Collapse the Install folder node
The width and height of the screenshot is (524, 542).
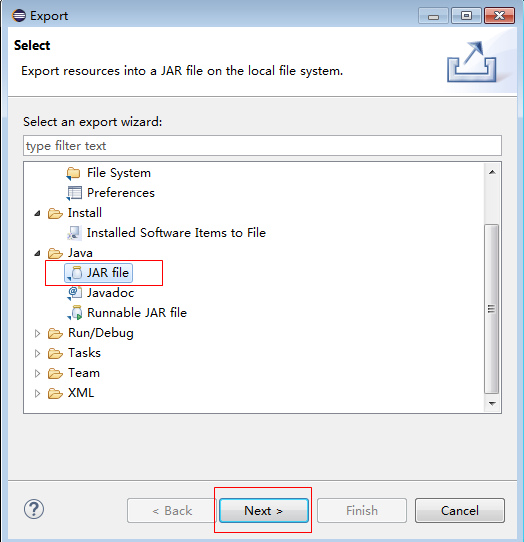(37, 213)
